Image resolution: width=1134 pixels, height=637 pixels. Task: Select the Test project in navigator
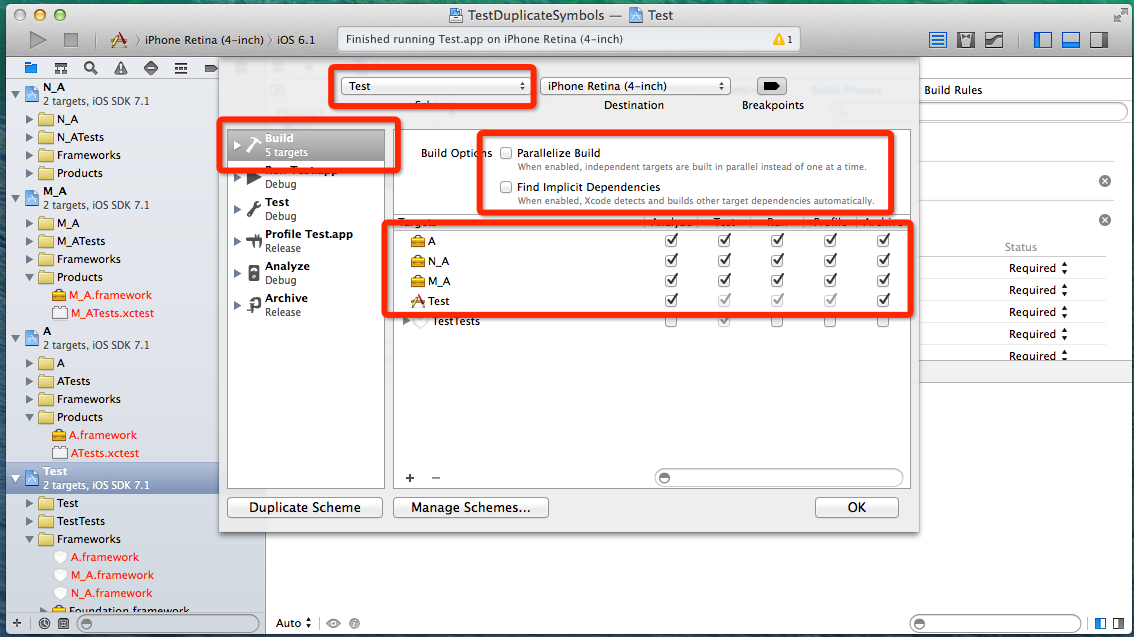coord(112,478)
